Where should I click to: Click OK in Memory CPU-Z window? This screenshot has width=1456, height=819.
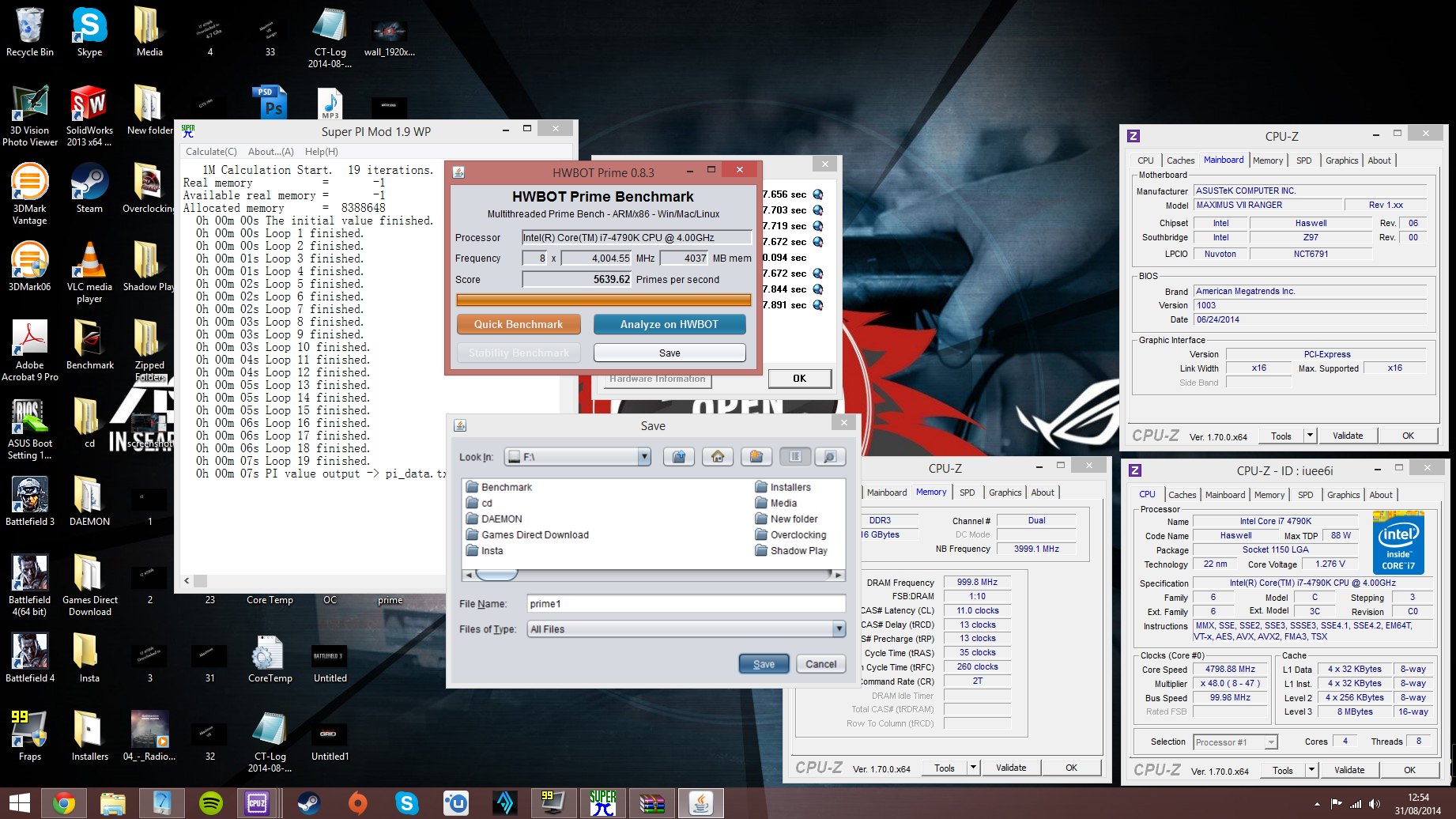pyautogui.click(x=1071, y=768)
